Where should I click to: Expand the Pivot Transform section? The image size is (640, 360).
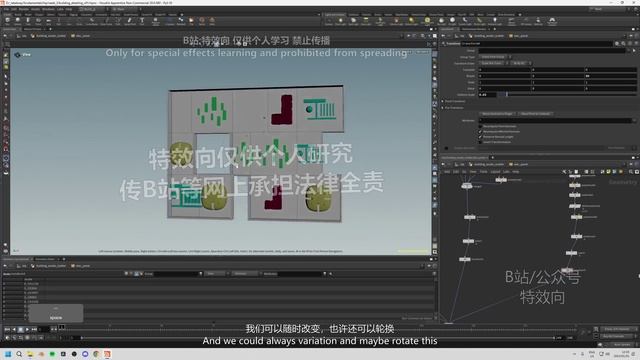pos(454,101)
